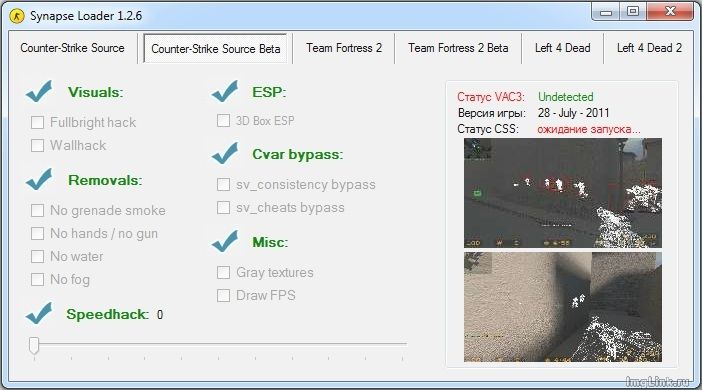Toggle the Wallhack checkbox
This screenshot has height=390, width=702.
pos(37,145)
